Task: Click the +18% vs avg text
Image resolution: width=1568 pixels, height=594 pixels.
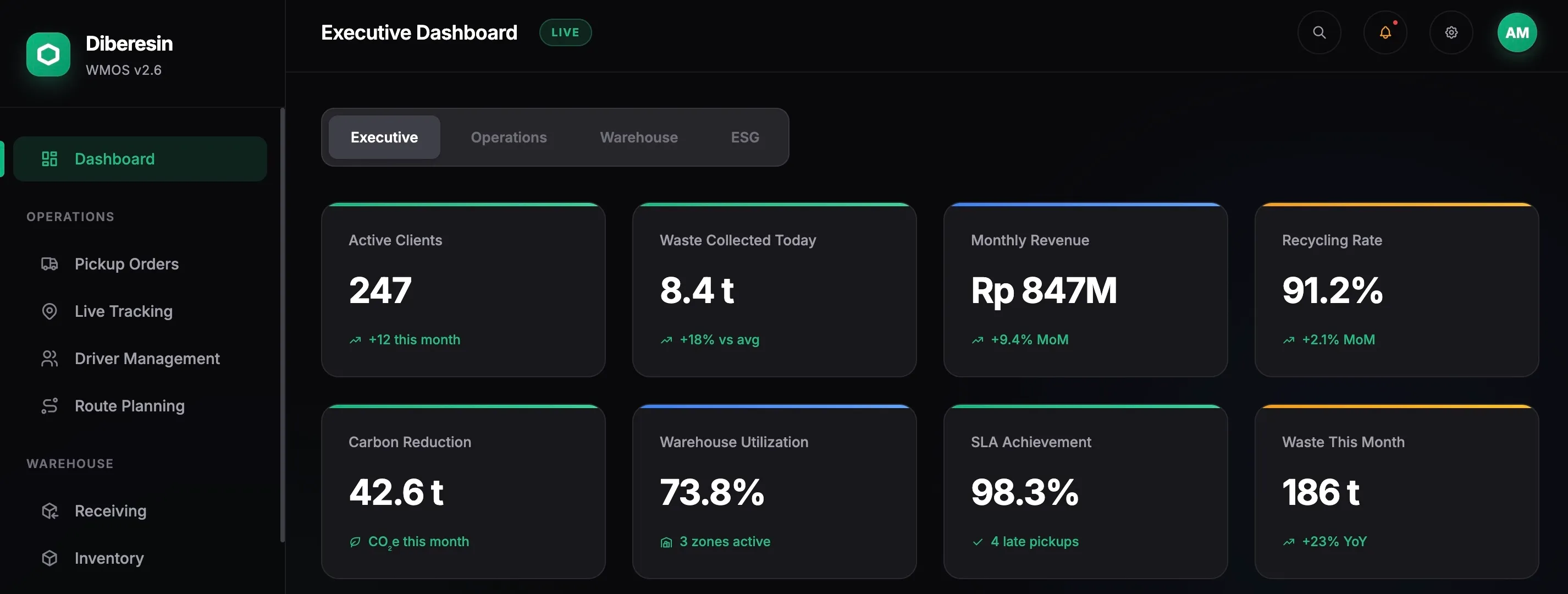Action: pyautogui.click(x=719, y=340)
